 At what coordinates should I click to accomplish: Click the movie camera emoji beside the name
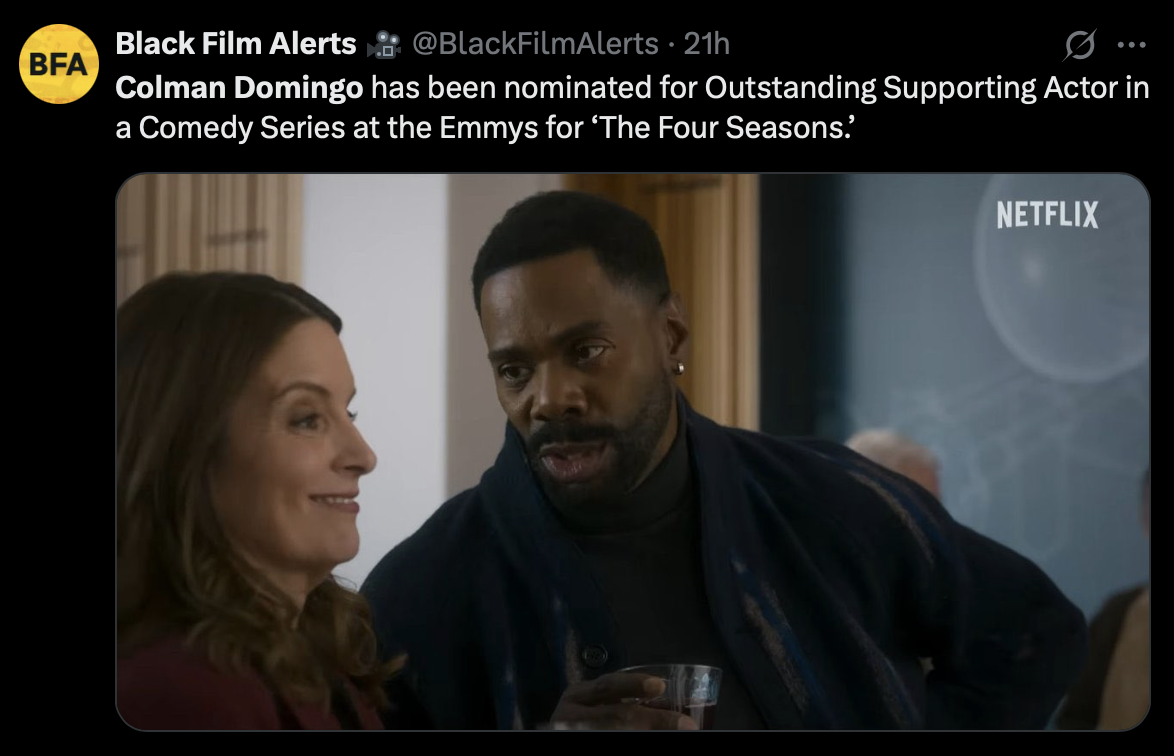coord(383,44)
